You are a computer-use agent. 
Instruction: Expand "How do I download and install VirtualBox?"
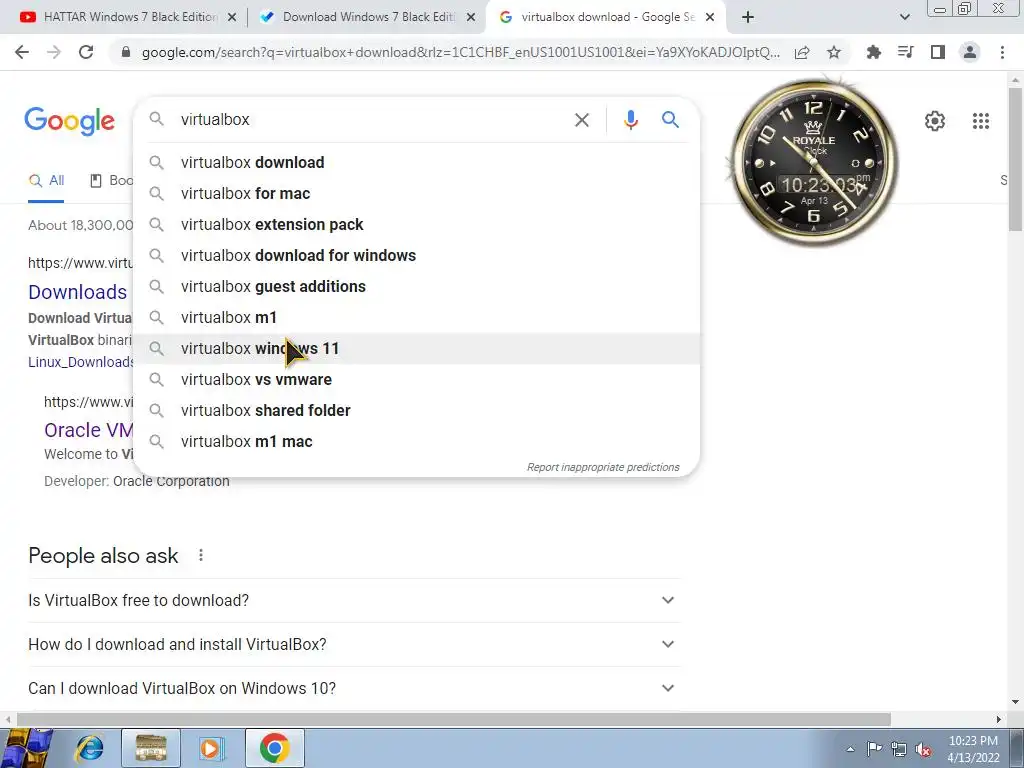click(x=354, y=644)
